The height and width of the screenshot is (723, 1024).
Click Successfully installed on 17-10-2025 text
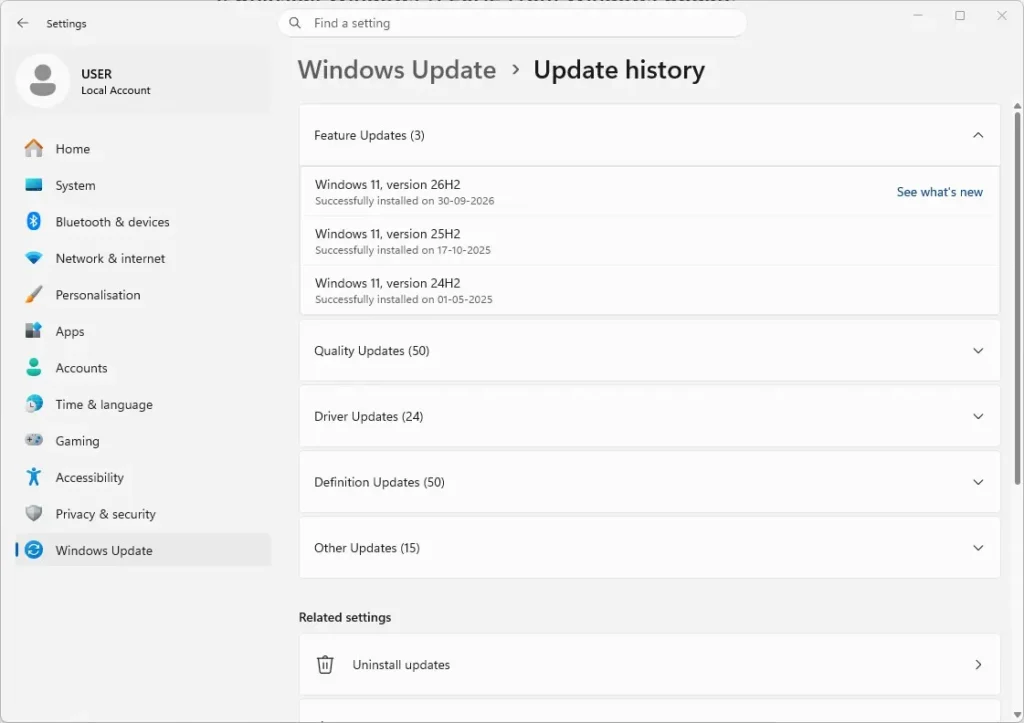pyautogui.click(x=402, y=250)
